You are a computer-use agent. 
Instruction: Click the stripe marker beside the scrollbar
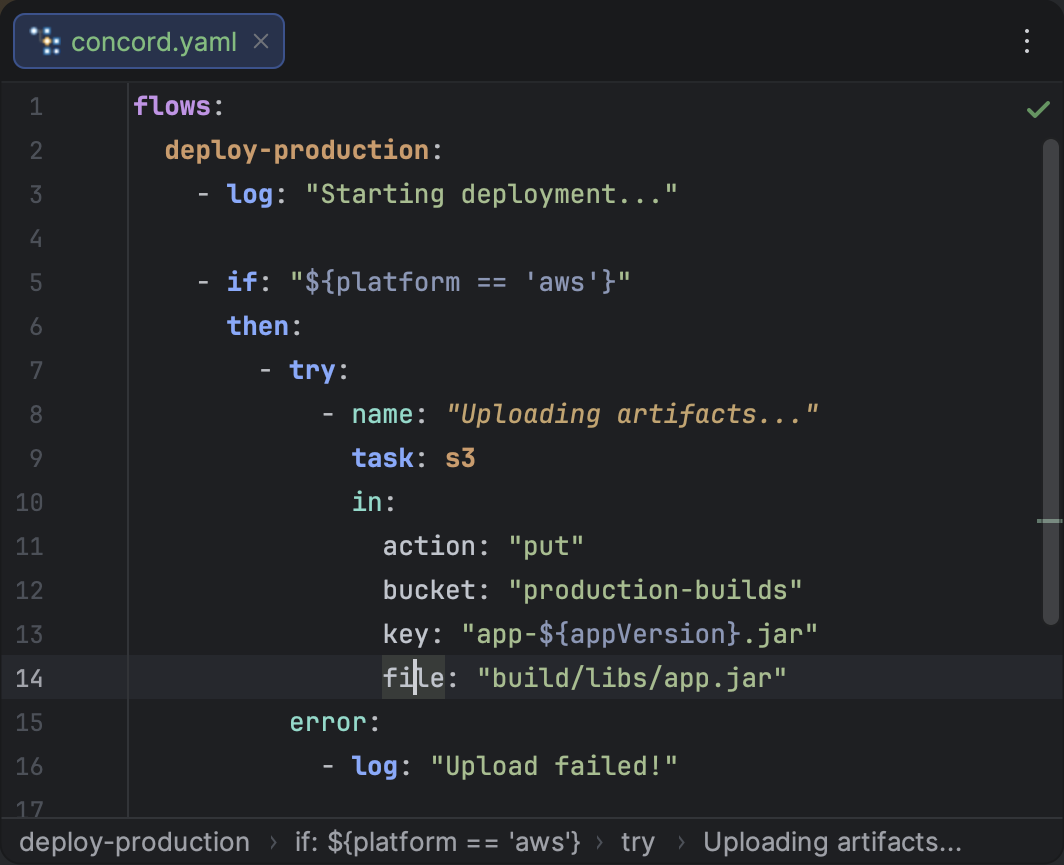[x=1049, y=521]
